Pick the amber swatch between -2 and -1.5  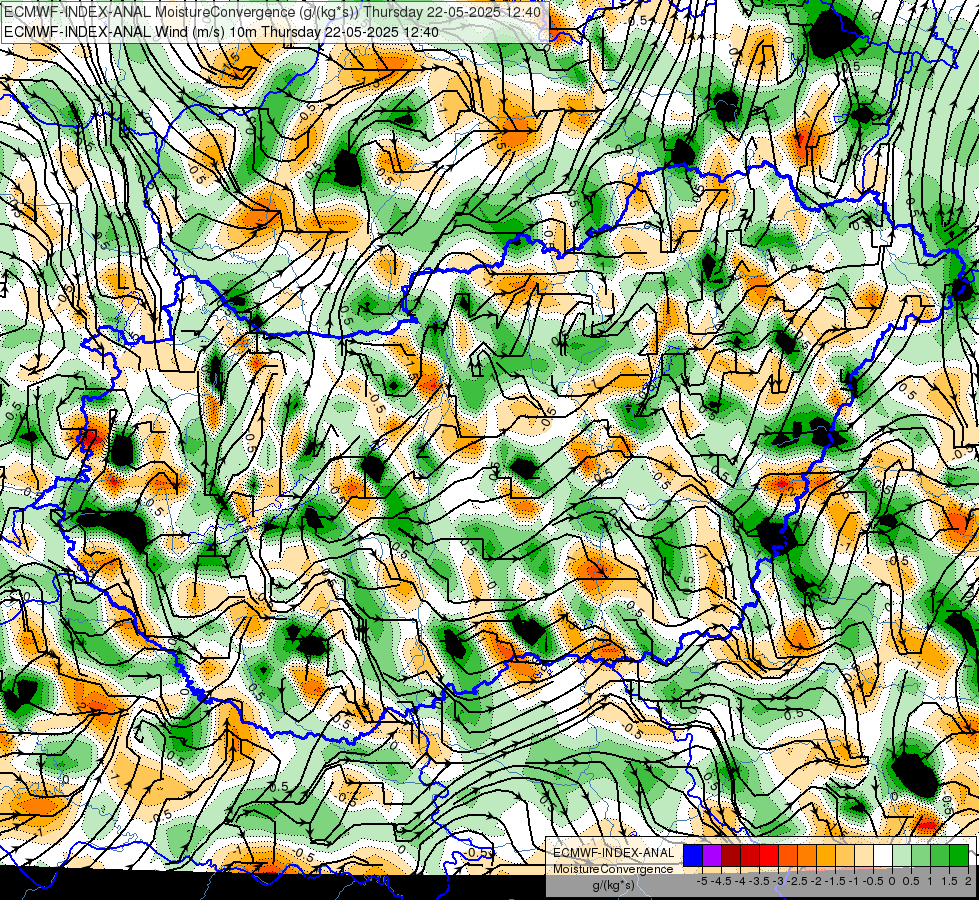tap(826, 855)
